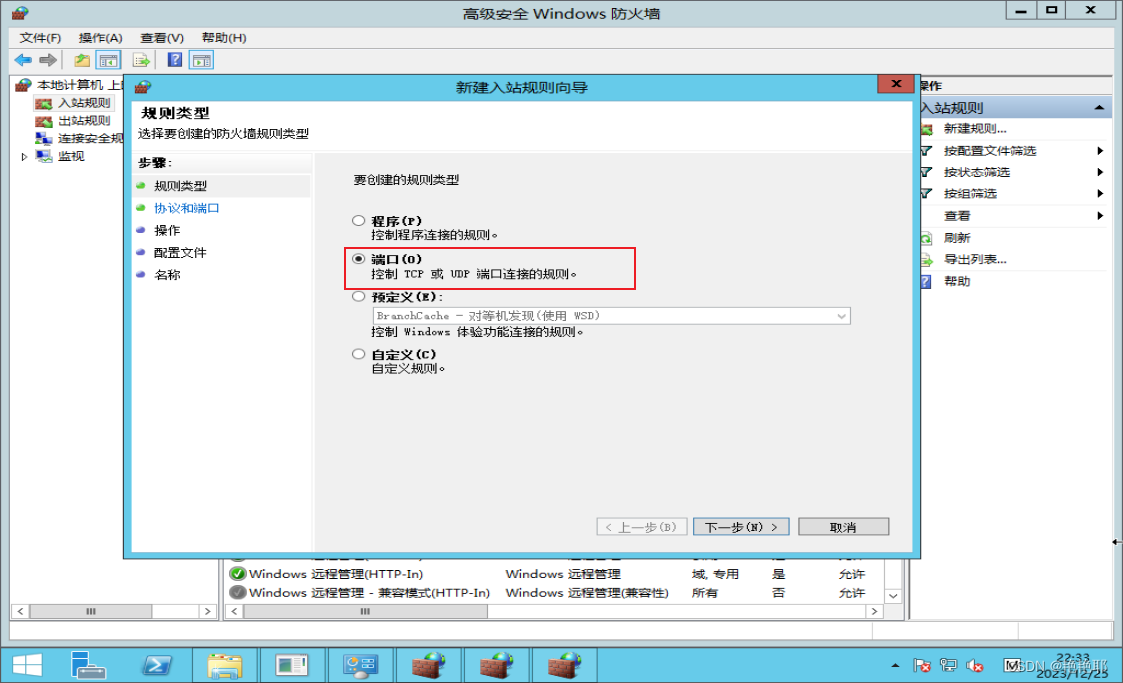Open the 帮助(H) menu in menu bar

click(224, 38)
